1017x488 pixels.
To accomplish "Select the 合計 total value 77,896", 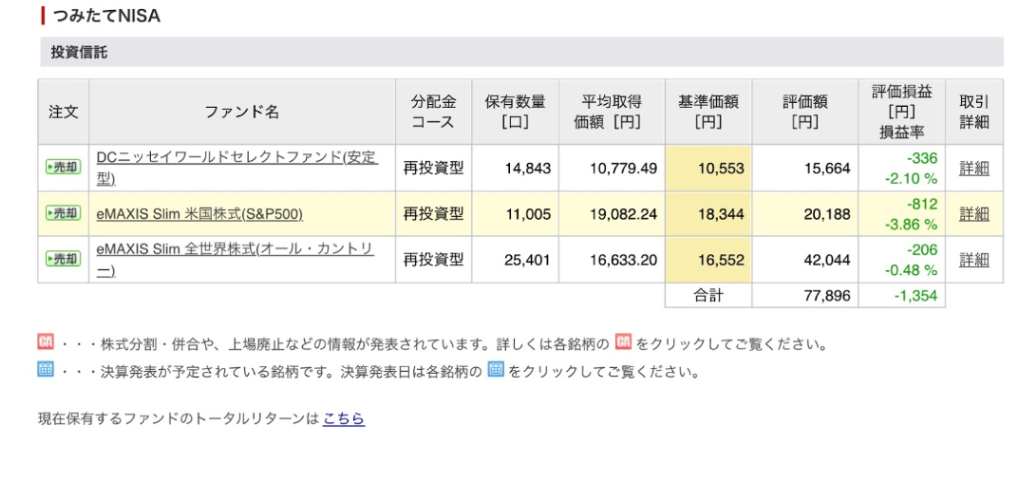I will tap(827, 296).
